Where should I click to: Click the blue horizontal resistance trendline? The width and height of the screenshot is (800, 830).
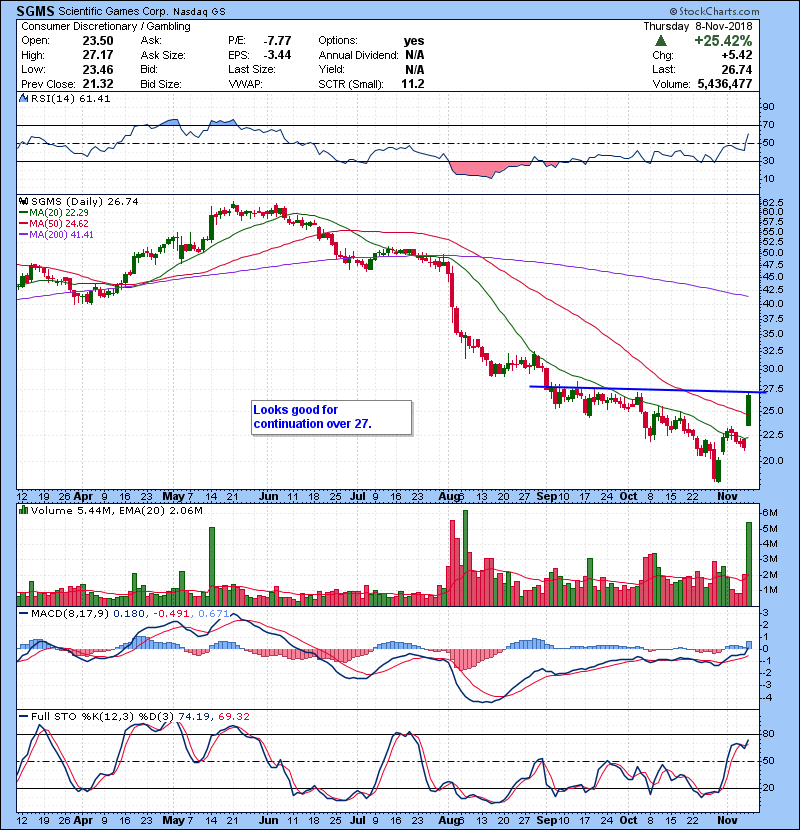point(647,390)
